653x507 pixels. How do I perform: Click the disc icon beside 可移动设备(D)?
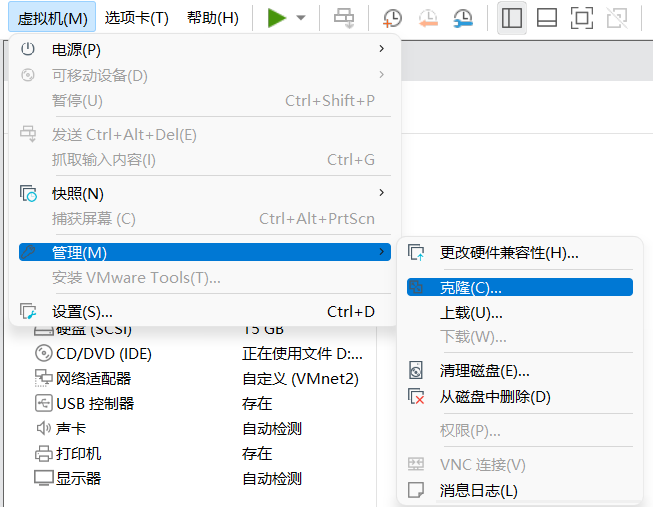(x=28, y=75)
